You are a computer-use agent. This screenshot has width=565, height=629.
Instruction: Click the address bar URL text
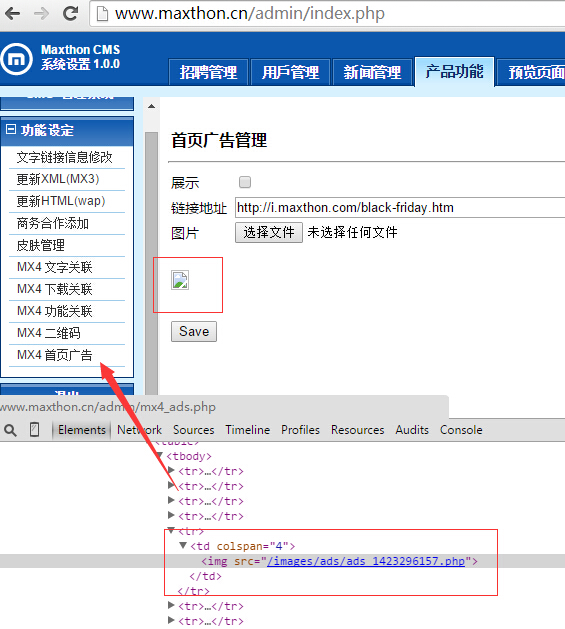click(250, 14)
